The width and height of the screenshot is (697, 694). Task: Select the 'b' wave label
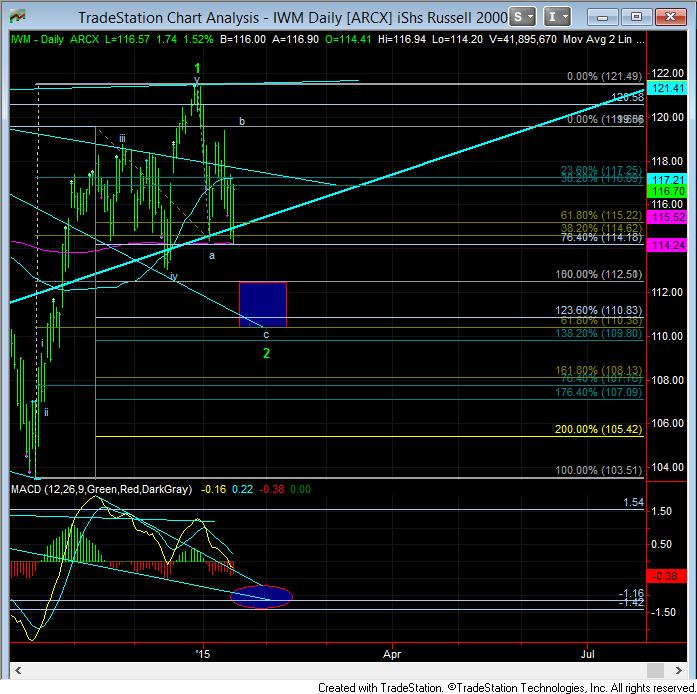click(x=242, y=121)
